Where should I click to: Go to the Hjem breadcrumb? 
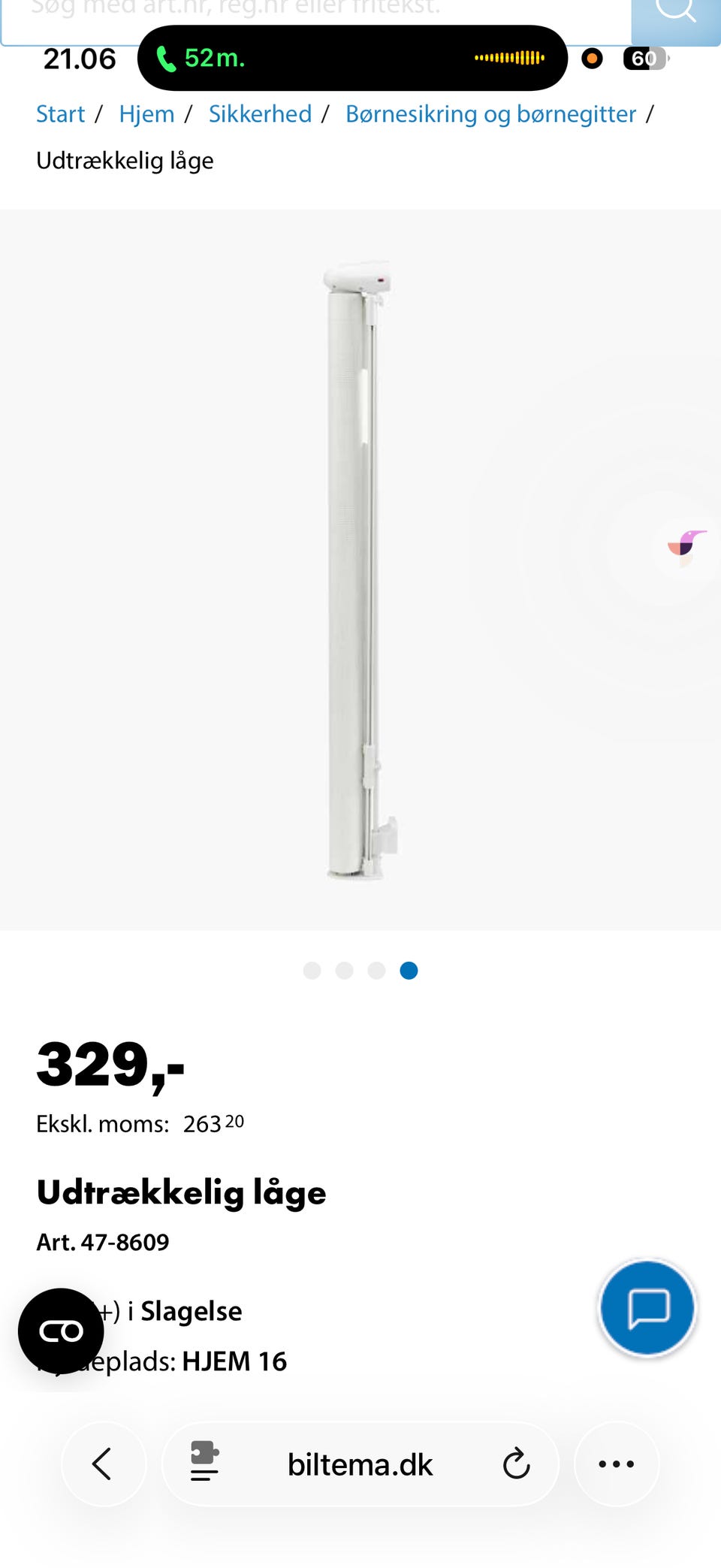pos(146,114)
